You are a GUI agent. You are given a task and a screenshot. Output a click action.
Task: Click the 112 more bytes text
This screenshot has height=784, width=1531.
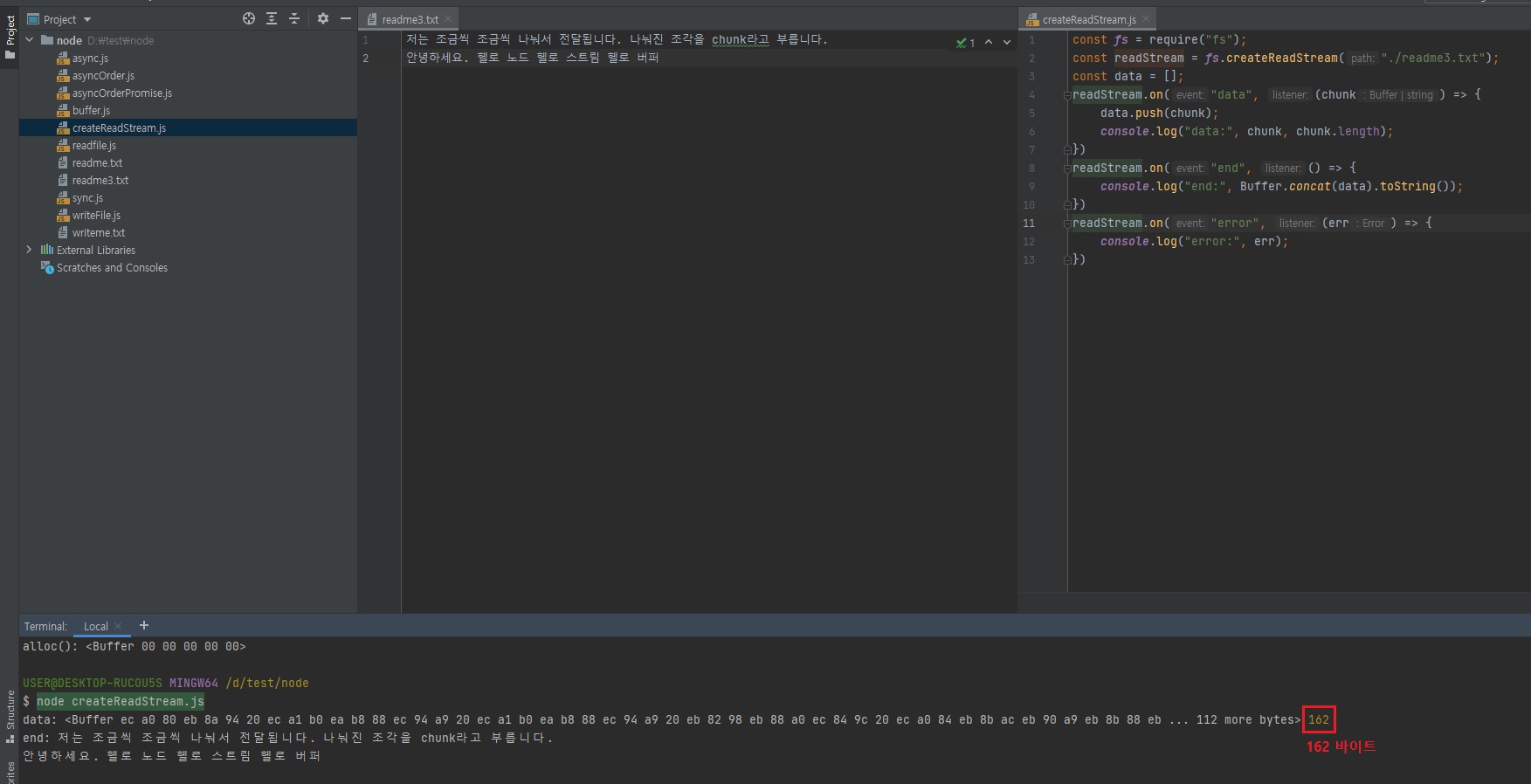[x=1245, y=719]
